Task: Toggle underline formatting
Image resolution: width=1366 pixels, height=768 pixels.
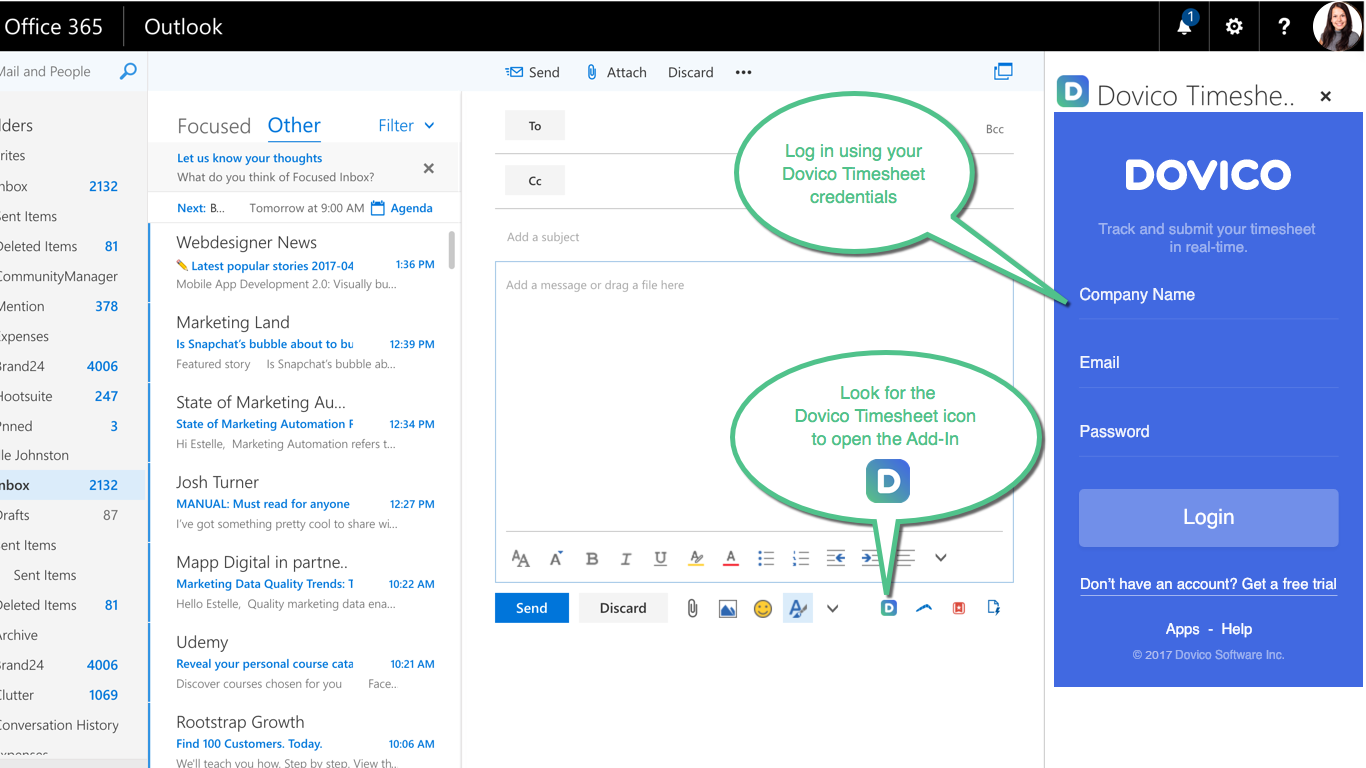Action: pyautogui.click(x=660, y=558)
